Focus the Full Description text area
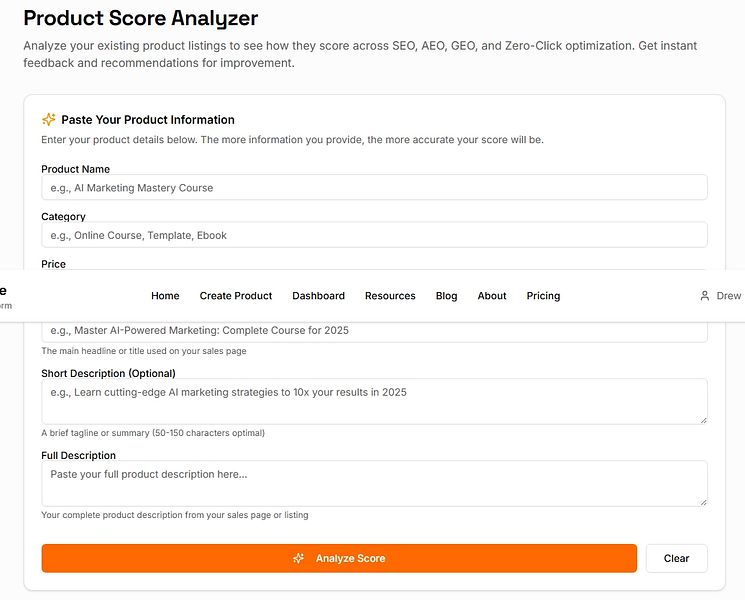The width and height of the screenshot is (745, 600). click(374, 483)
